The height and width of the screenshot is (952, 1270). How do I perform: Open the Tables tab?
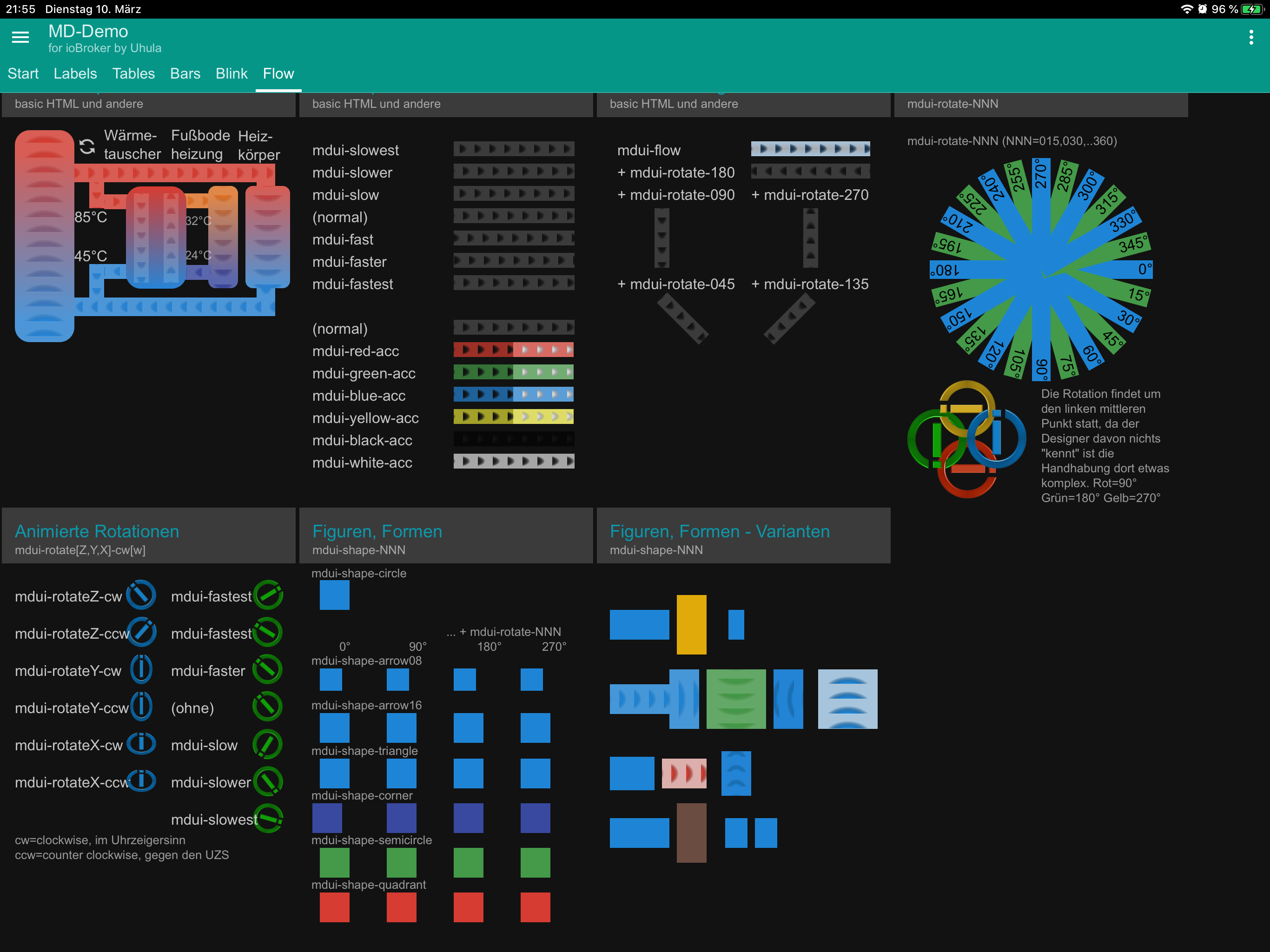click(133, 73)
